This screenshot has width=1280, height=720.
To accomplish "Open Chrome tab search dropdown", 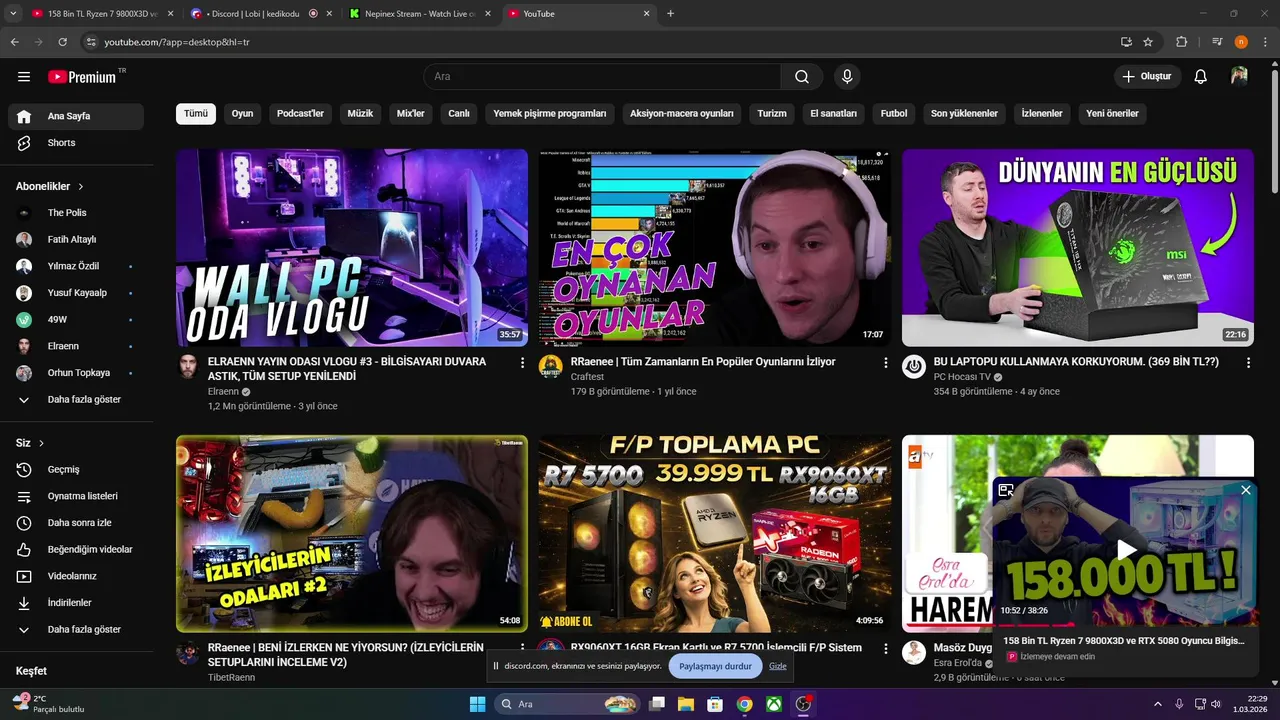I will point(13,14).
